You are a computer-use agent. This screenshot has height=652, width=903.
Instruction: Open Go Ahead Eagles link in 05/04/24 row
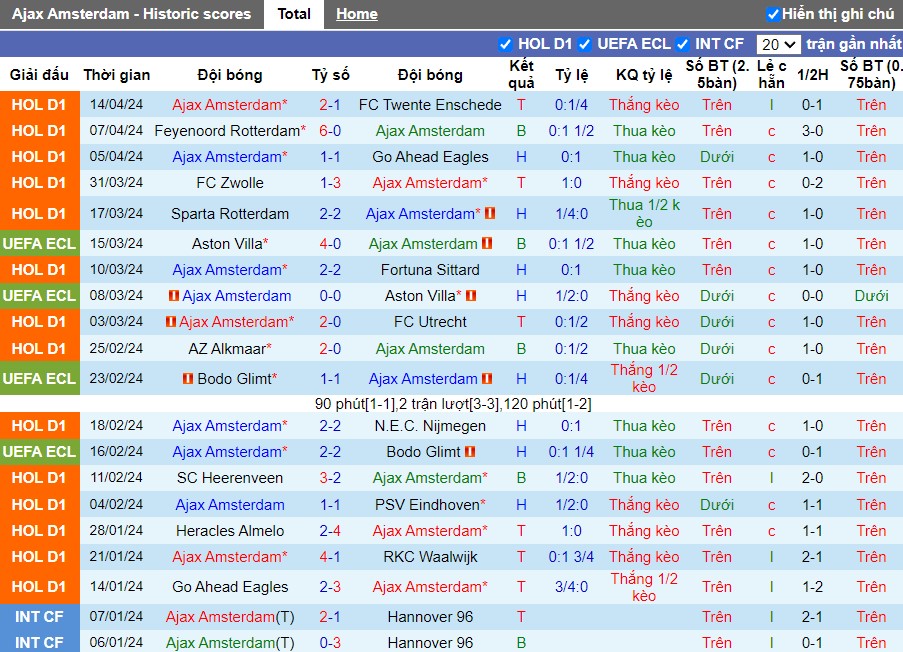(x=430, y=157)
